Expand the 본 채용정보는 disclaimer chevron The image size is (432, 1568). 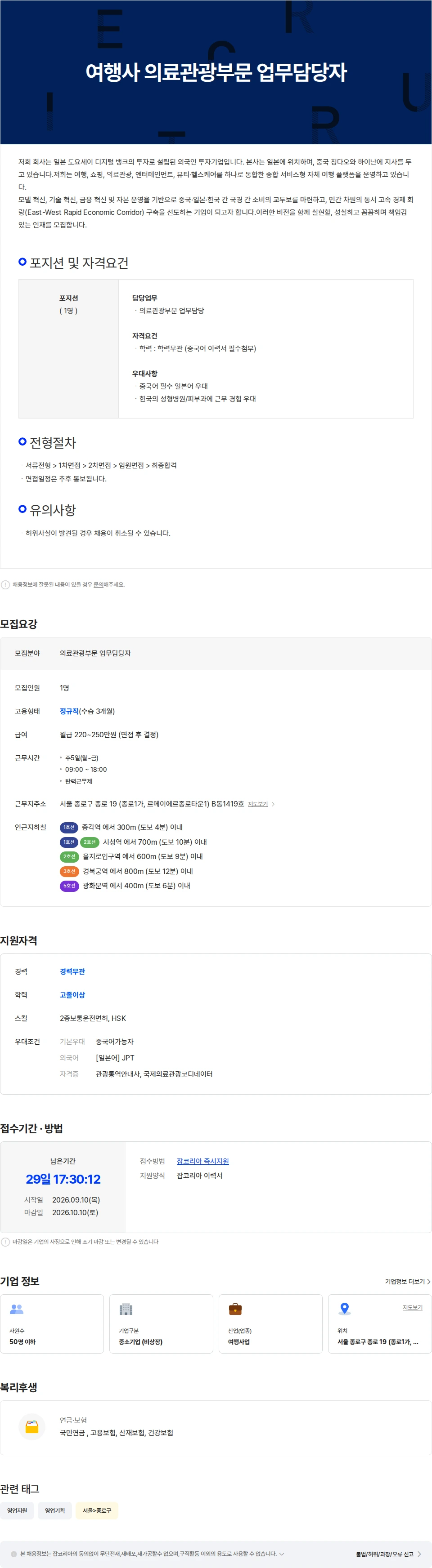[x=282, y=1554]
